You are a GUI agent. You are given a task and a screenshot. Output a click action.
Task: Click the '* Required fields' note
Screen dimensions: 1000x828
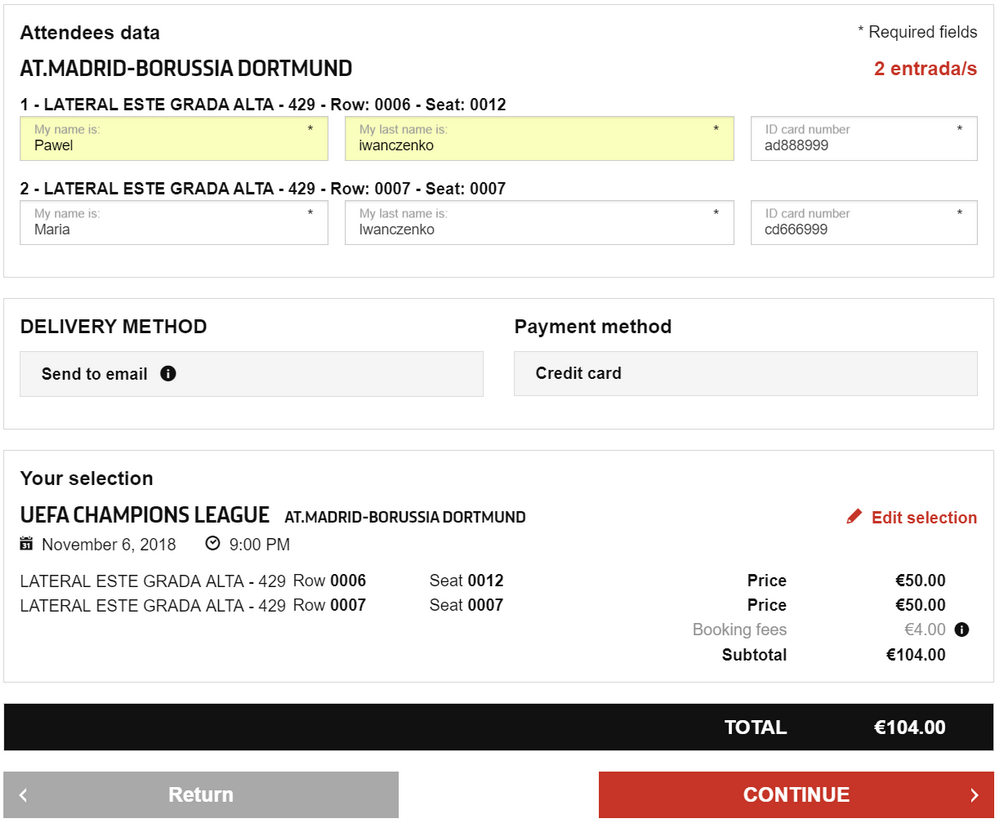click(917, 32)
